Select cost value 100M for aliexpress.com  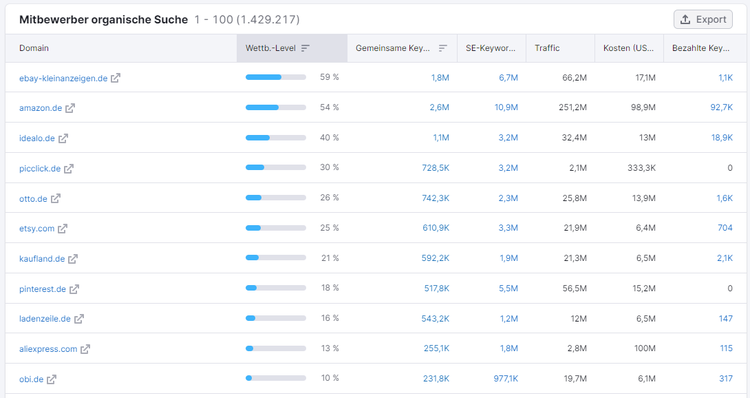click(x=645, y=349)
